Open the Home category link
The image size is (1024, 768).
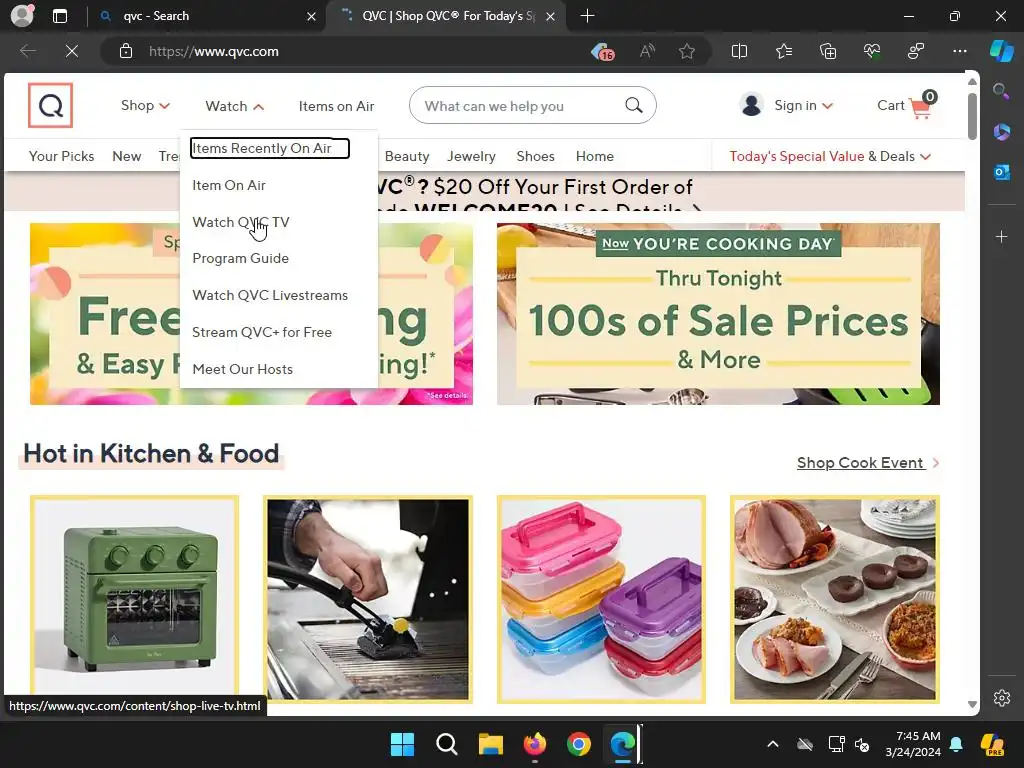point(594,156)
